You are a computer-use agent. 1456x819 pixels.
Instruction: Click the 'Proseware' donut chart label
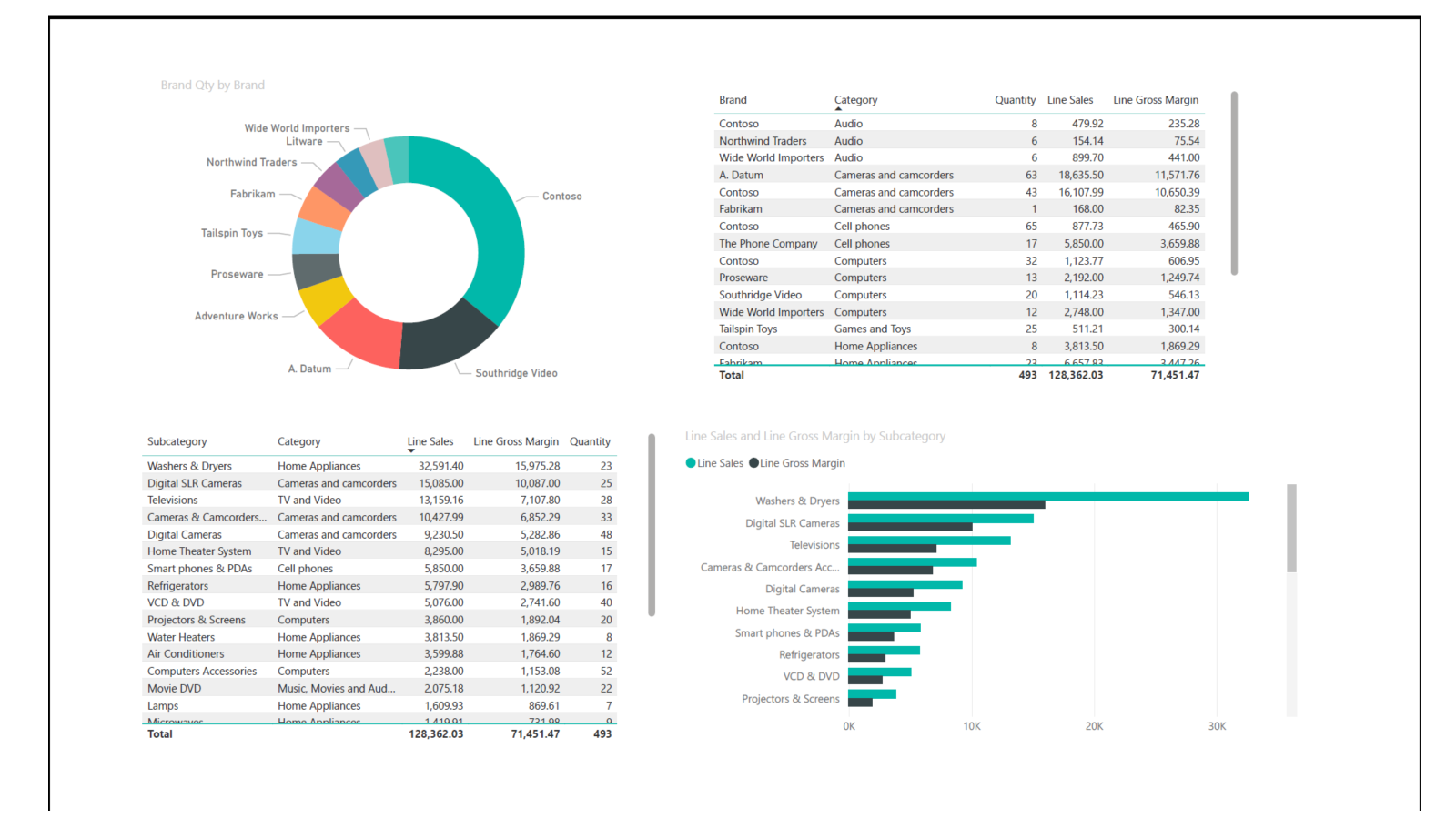pyautogui.click(x=238, y=275)
